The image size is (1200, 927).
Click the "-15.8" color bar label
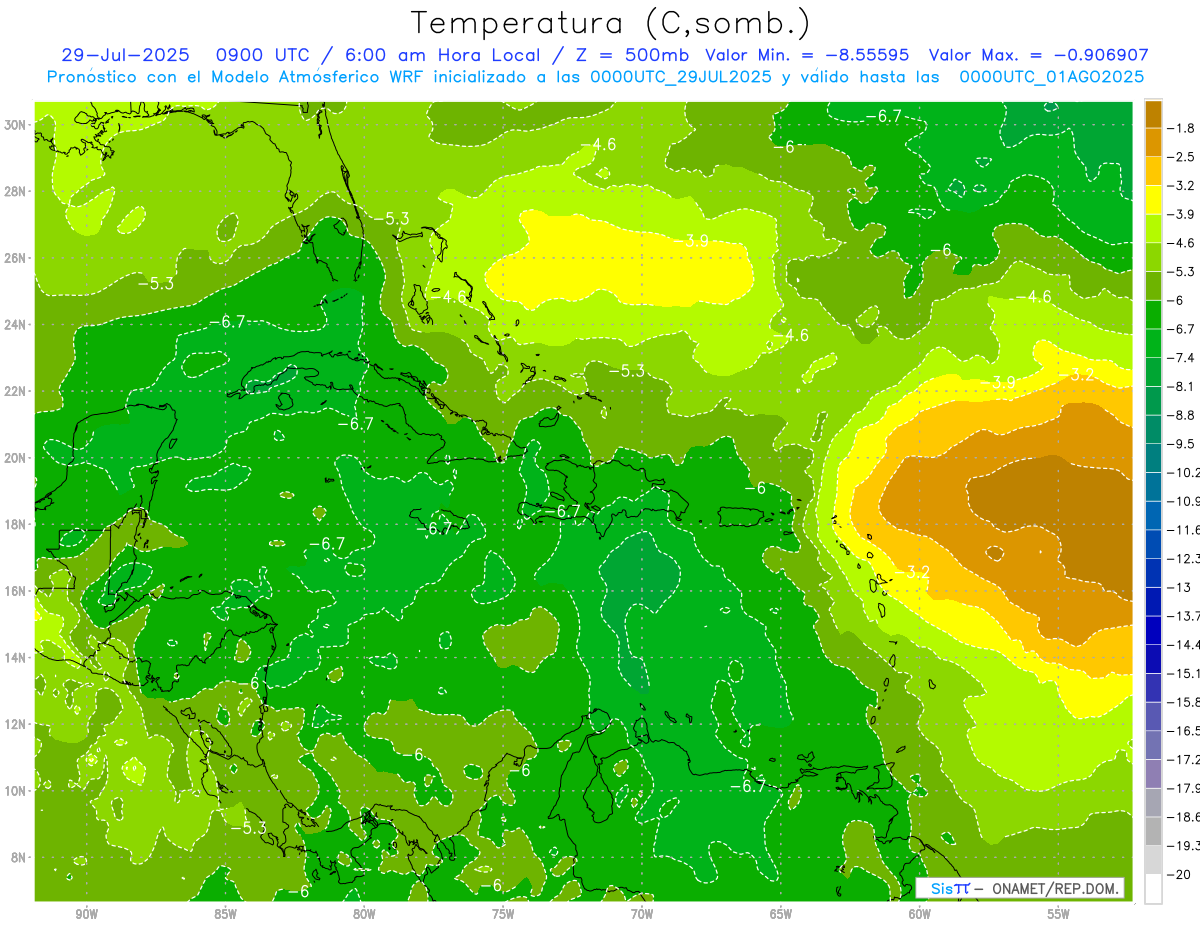click(x=1184, y=702)
